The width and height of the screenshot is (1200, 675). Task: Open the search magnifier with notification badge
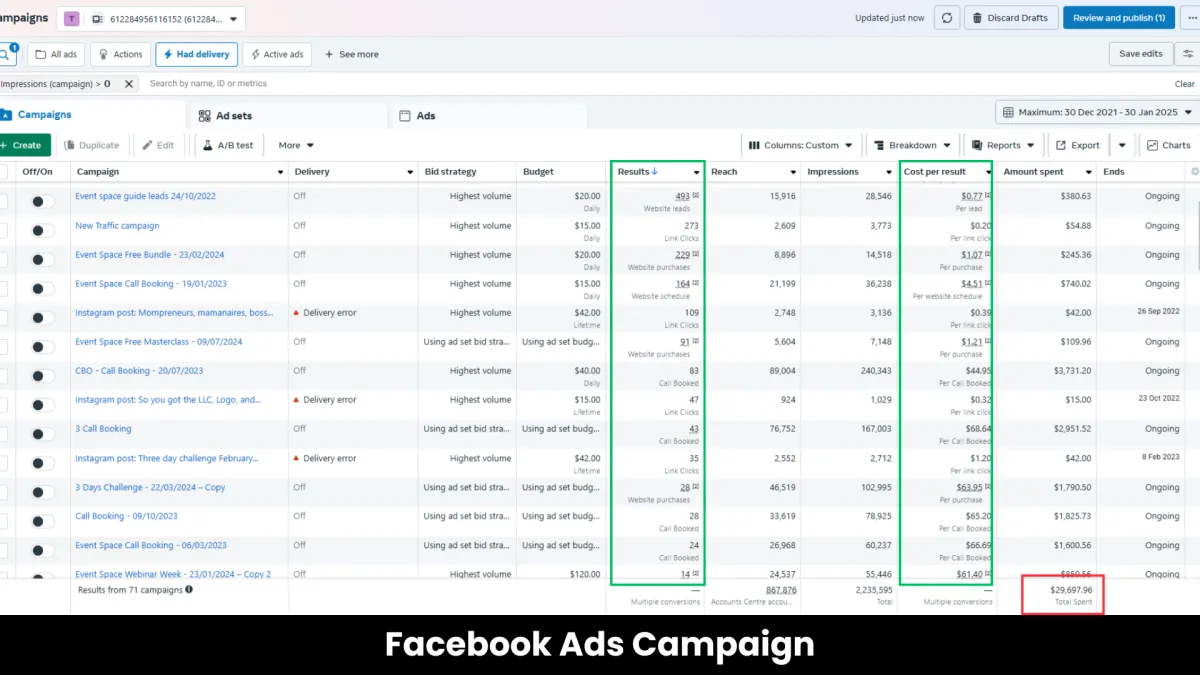click(x=8, y=54)
